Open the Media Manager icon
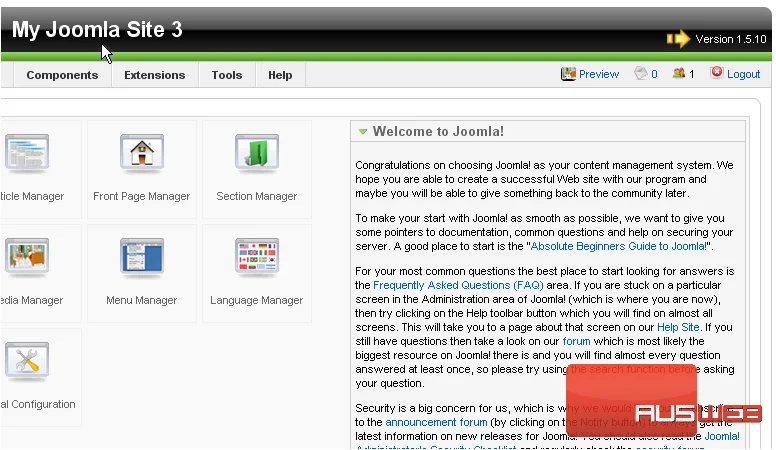 [x=27, y=257]
